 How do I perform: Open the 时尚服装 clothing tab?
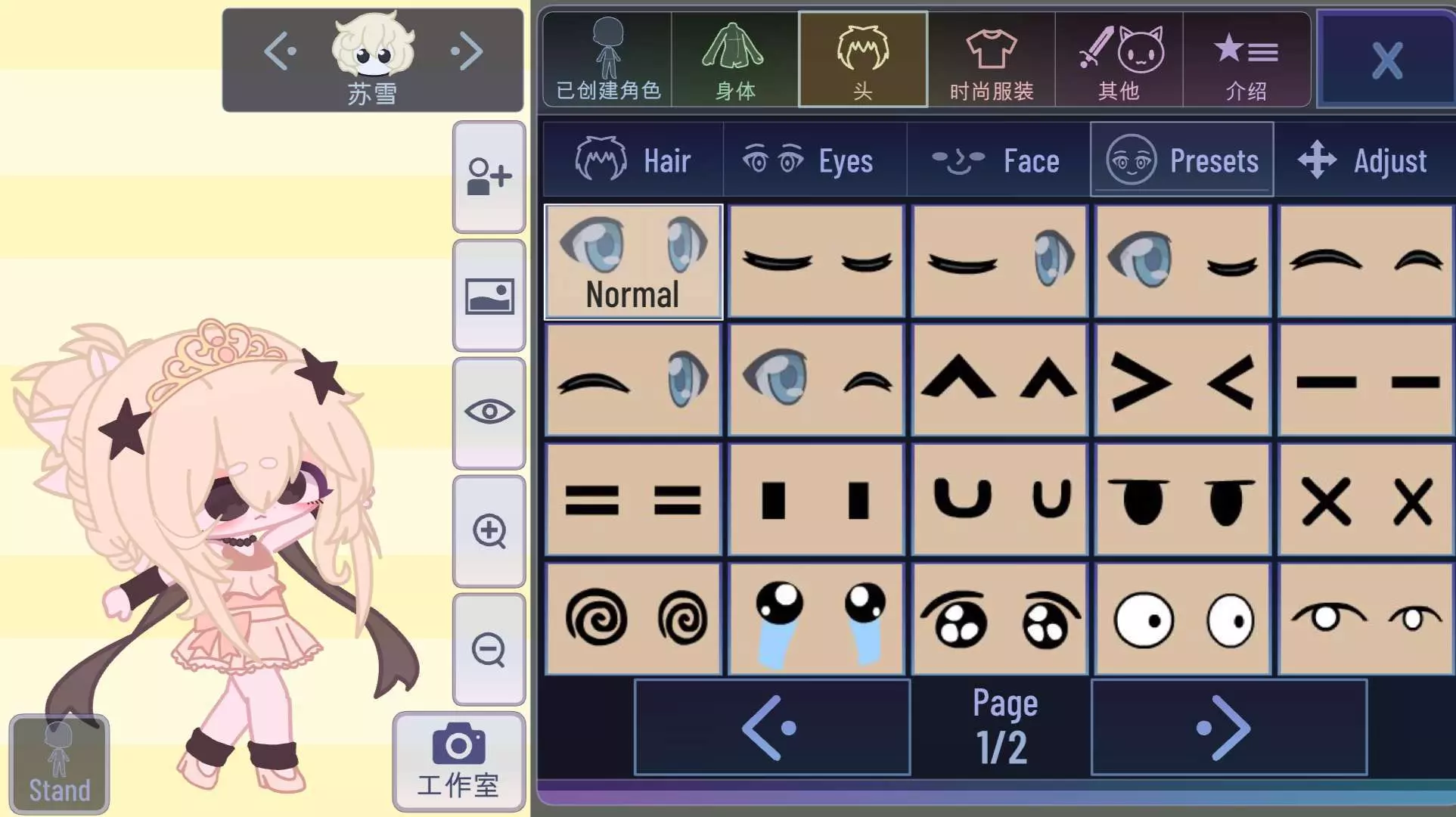(x=991, y=60)
